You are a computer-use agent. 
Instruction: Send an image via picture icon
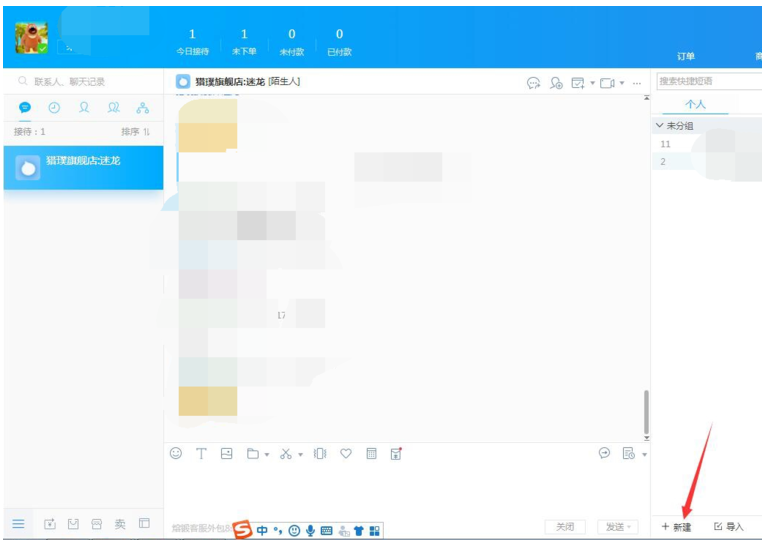point(226,453)
